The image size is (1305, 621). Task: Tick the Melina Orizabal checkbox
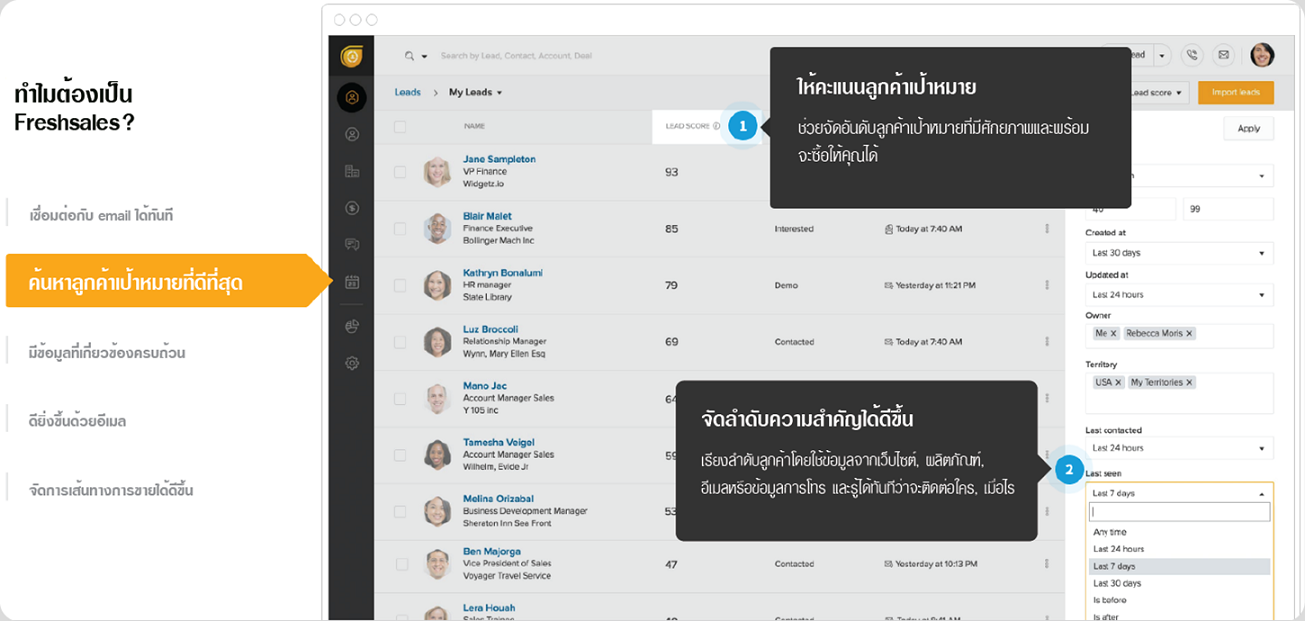400,511
